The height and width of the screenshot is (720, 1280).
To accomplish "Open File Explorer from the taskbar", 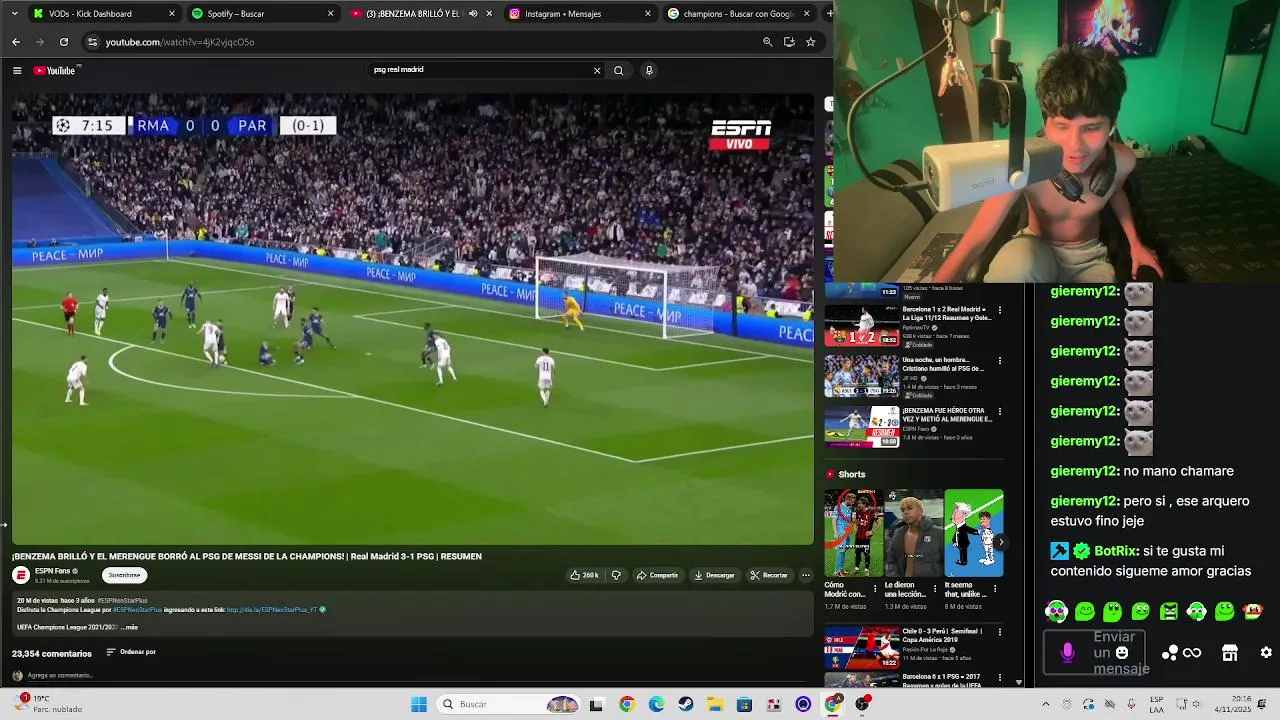I will click(715, 704).
